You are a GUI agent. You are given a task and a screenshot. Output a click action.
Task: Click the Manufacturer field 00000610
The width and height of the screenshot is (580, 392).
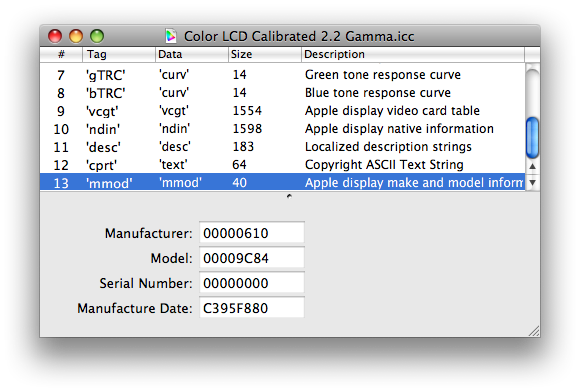252,233
